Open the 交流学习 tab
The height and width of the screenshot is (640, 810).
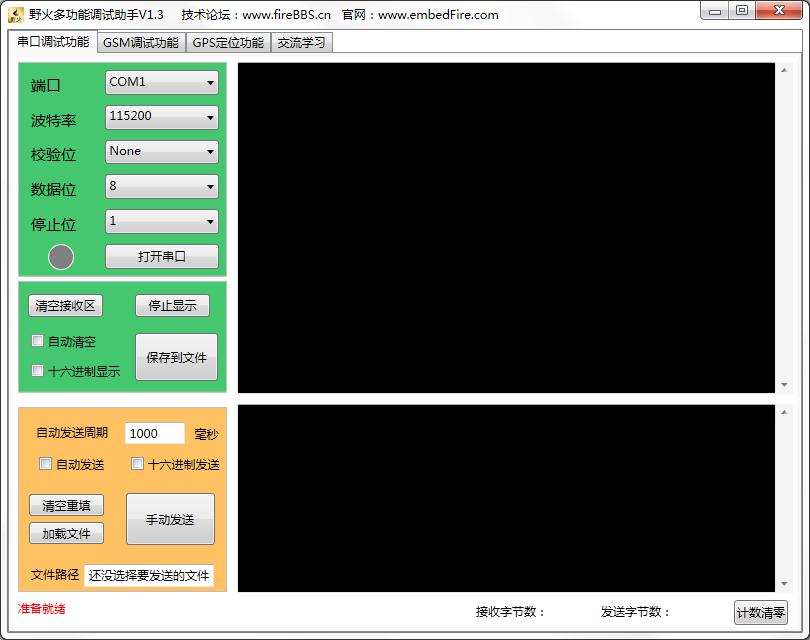303,42
